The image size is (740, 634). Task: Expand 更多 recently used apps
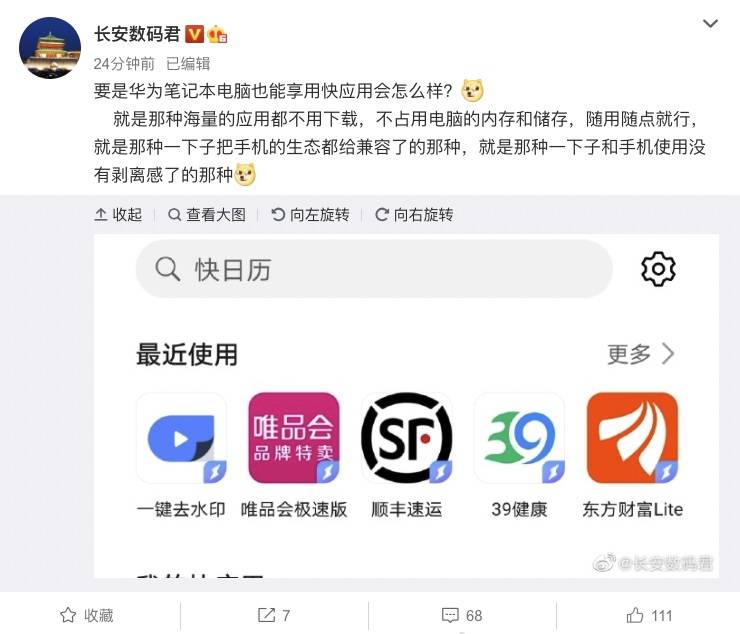[640, 354]
